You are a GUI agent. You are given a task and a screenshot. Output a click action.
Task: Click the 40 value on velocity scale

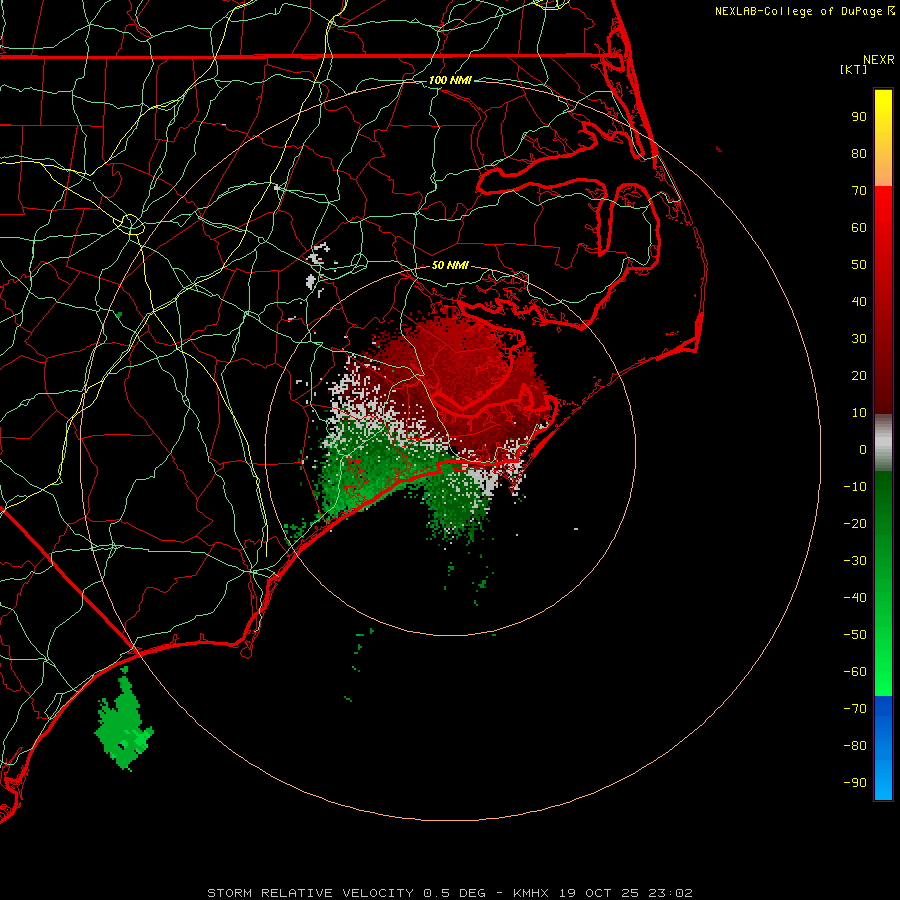[x=859, y=301]
